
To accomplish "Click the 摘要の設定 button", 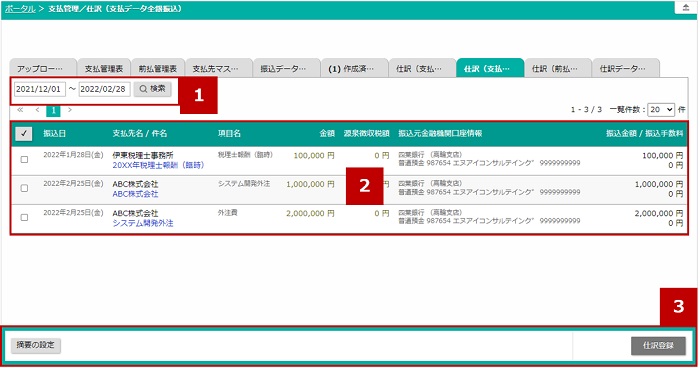I will [x=35, y=345].
